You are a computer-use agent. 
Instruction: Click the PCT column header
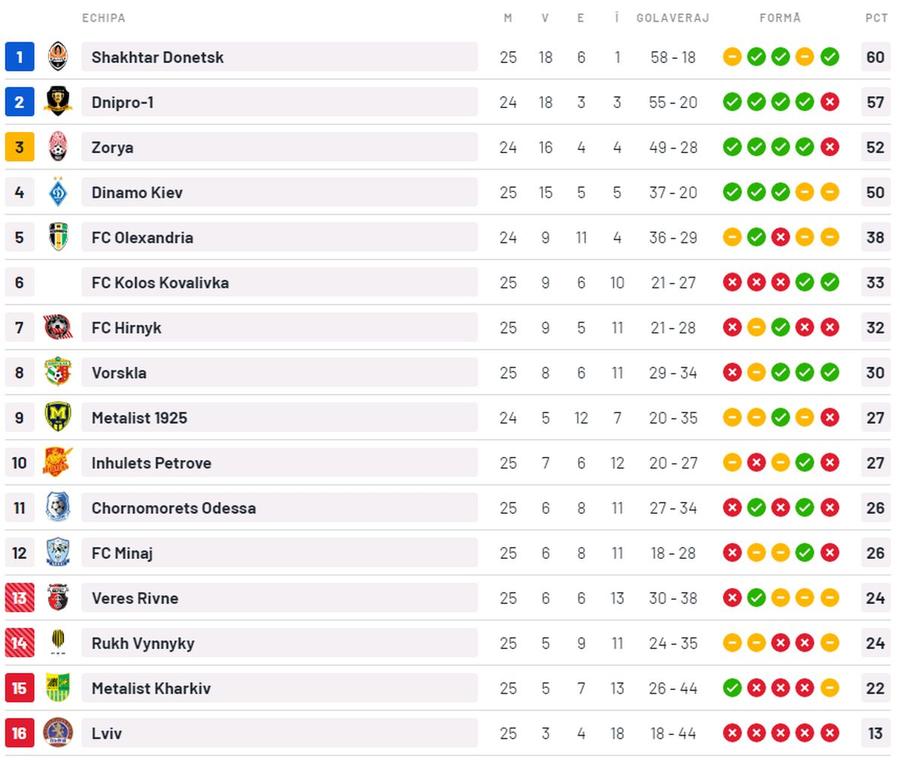click(x=876, y=18)
